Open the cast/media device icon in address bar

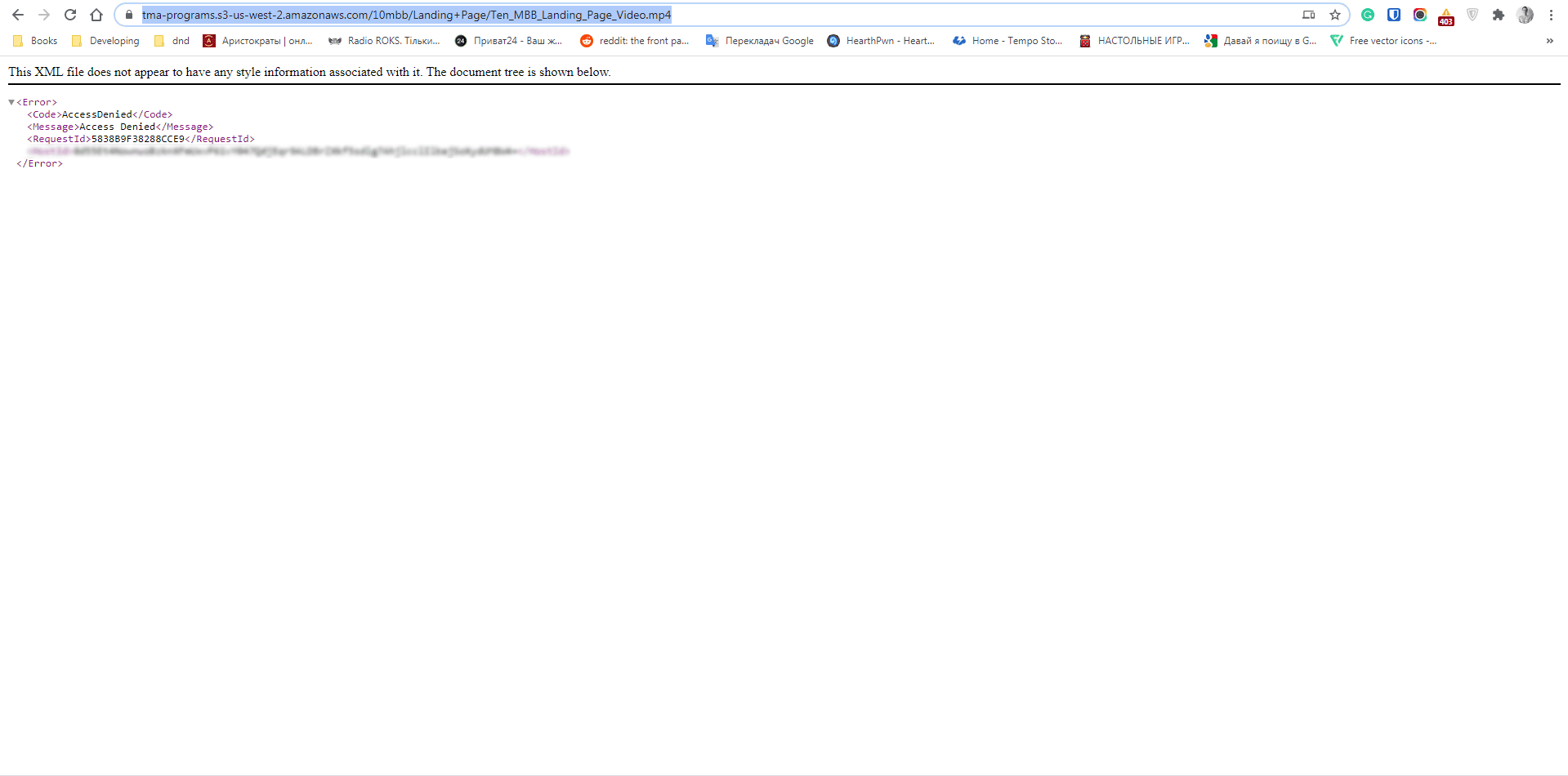[1309, 15]
